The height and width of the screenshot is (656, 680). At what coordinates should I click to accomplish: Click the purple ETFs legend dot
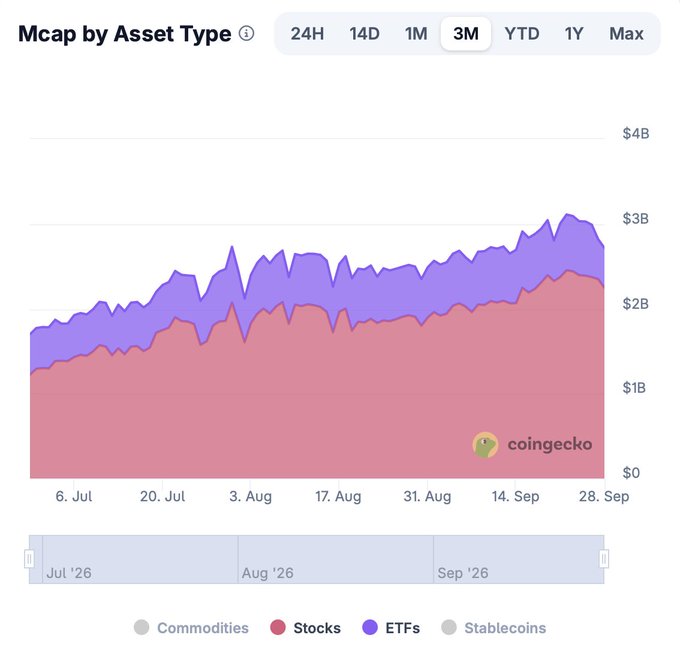[369, 627]
